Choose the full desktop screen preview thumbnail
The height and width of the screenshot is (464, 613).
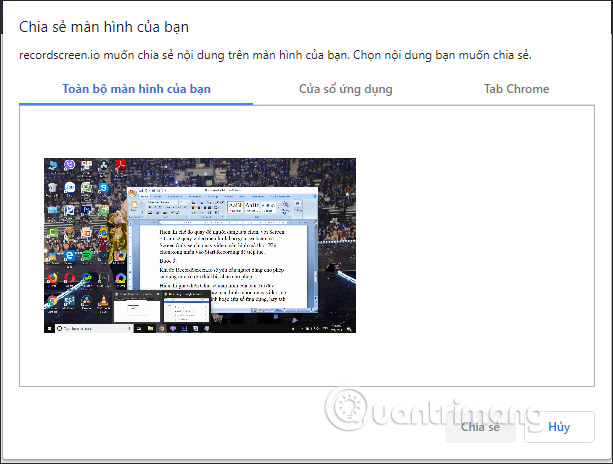(200, 245)
